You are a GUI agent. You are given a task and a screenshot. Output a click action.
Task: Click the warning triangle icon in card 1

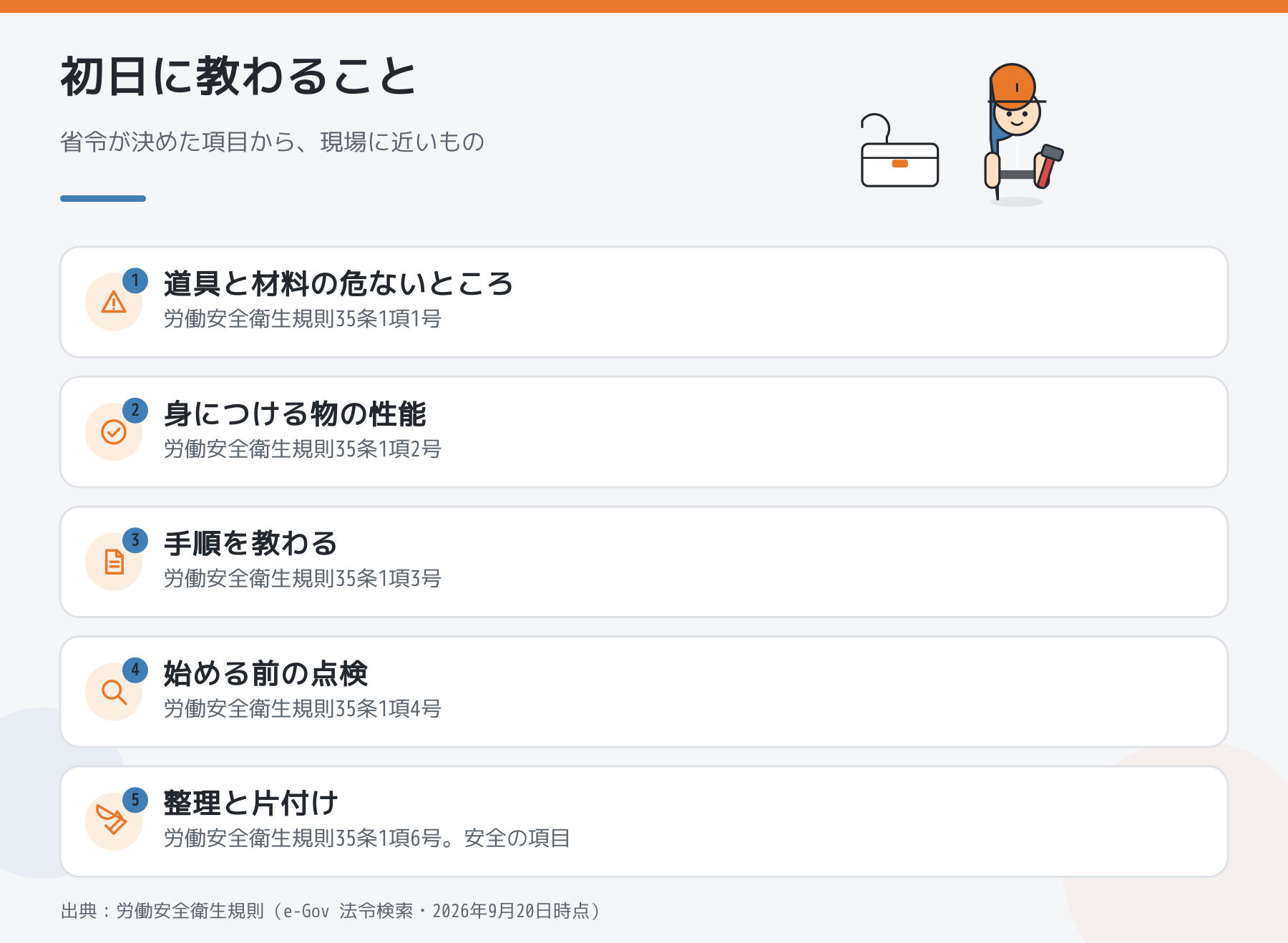tap(114, 302)
